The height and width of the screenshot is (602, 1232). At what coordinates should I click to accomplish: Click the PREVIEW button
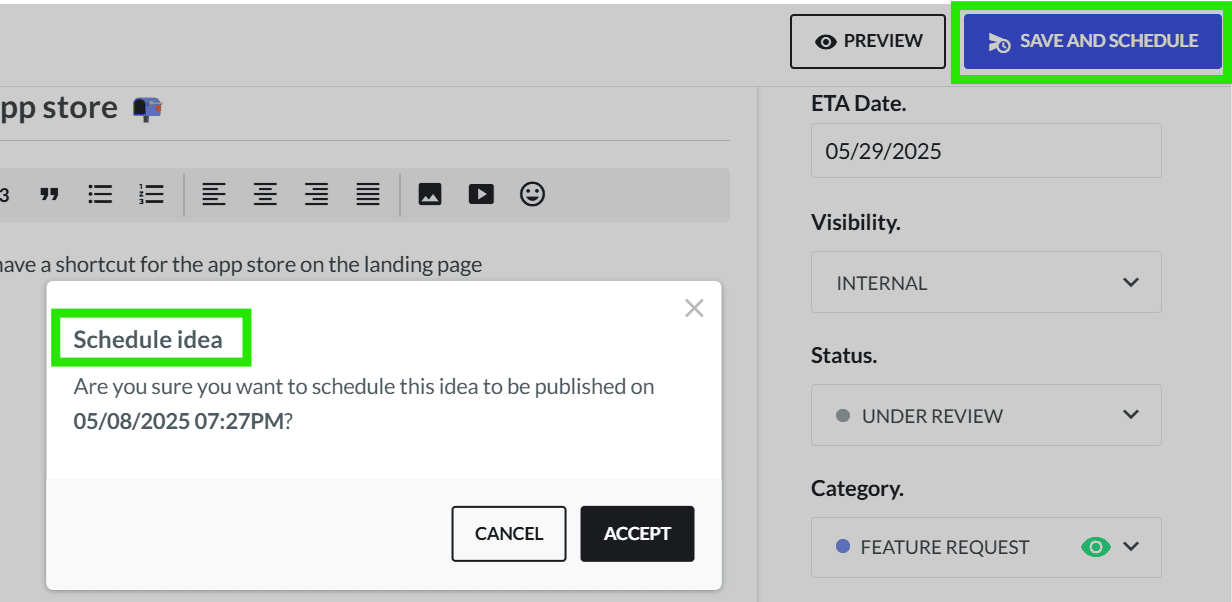[x=868, y=41]
